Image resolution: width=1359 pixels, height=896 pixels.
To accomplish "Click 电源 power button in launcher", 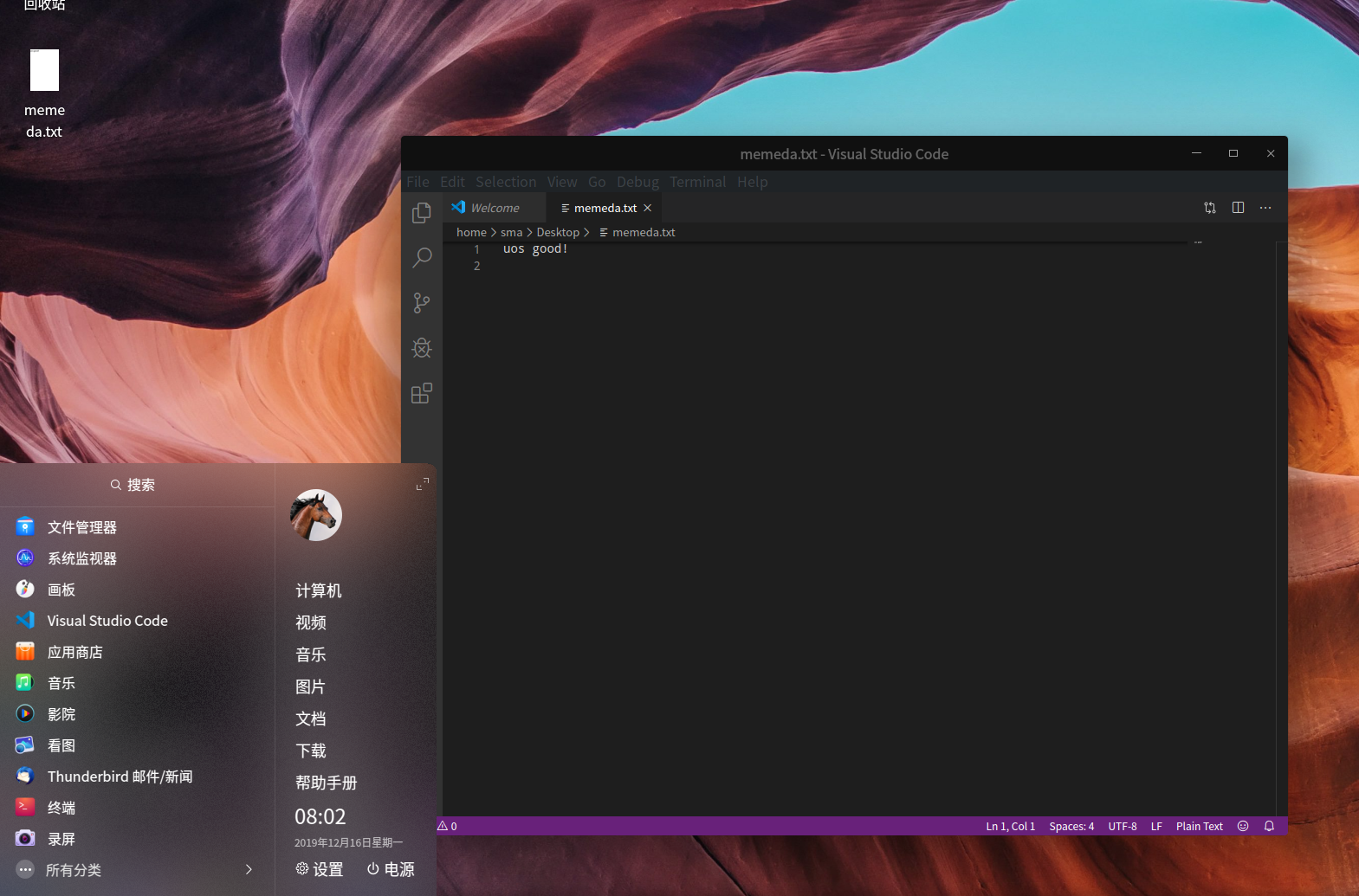I will pos(391,869).
